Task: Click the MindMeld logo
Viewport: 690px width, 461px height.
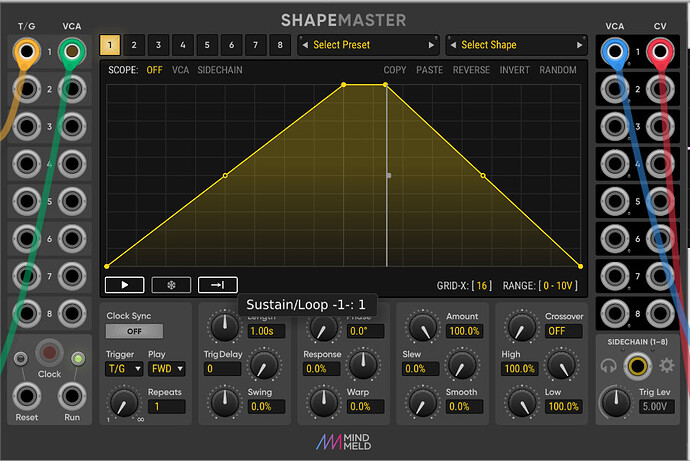Action: [x=345, y=441]
